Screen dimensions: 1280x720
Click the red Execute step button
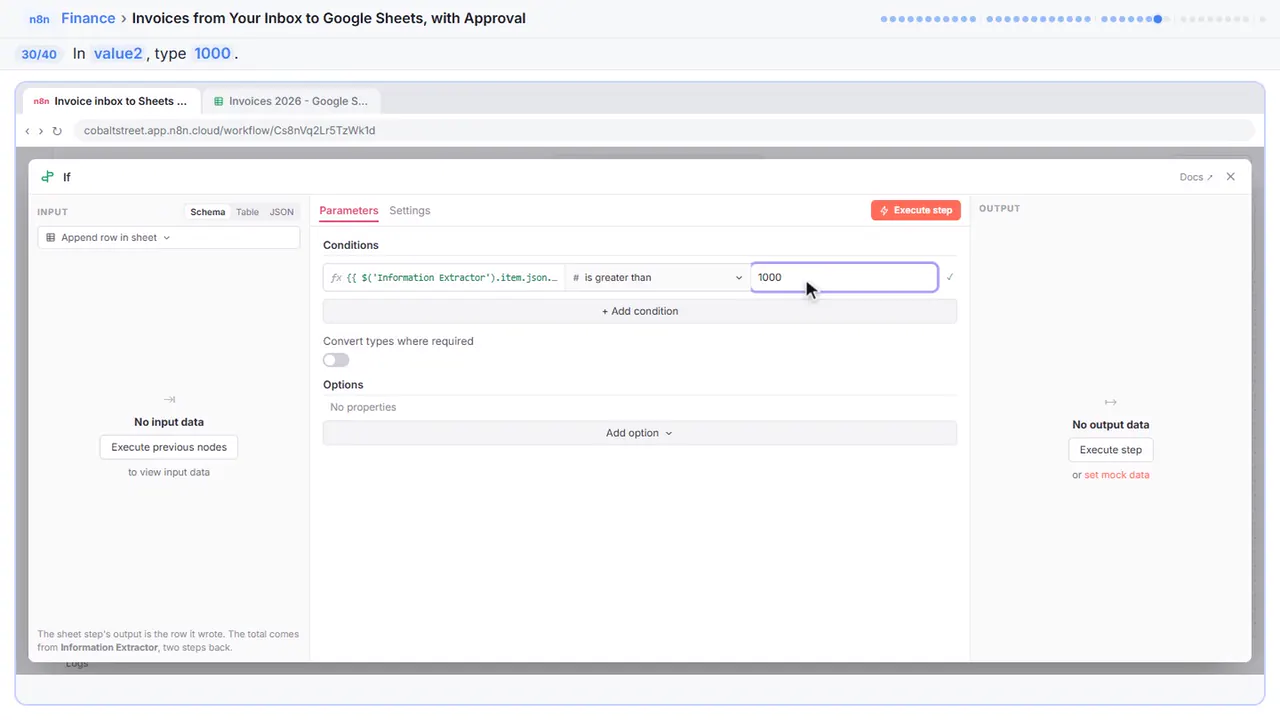pos(916,211)
